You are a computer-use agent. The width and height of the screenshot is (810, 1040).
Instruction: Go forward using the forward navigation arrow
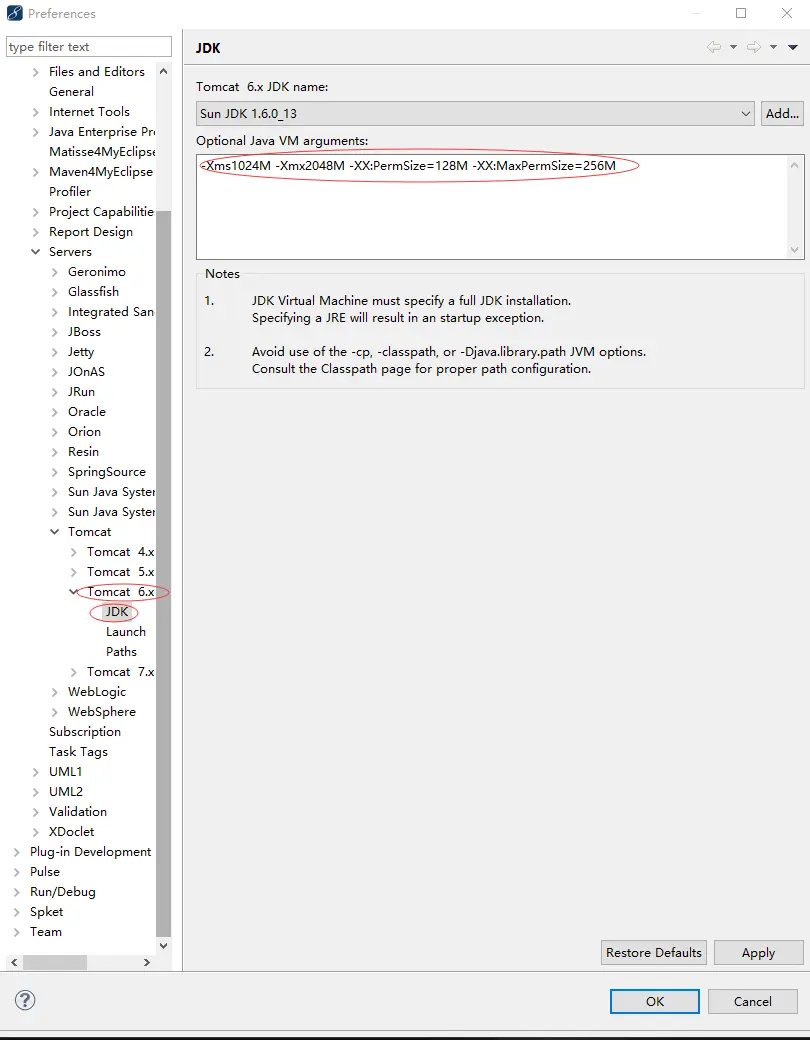(754, 47)
